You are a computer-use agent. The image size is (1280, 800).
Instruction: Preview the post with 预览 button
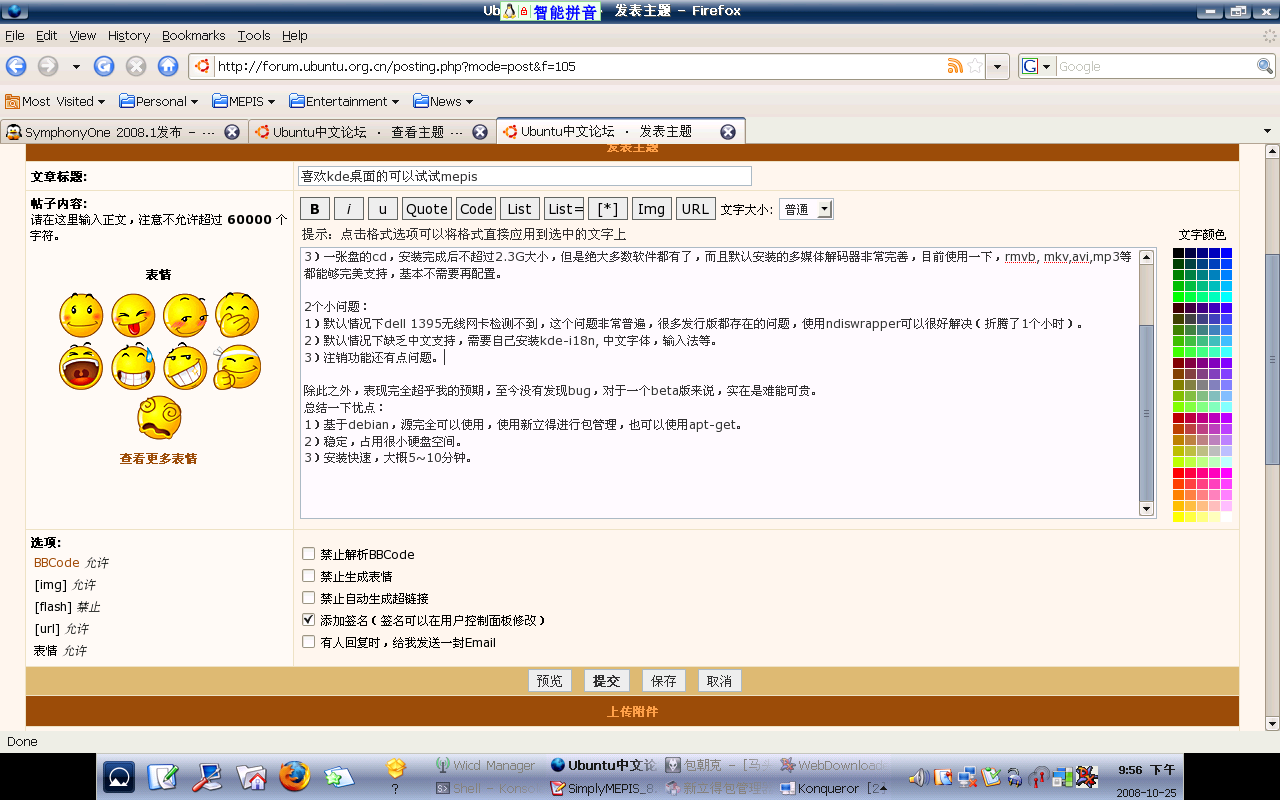tap(550, 681)
